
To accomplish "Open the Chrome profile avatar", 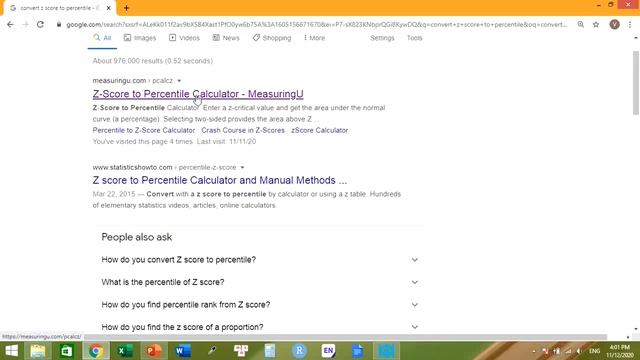I will coord(614,24).
